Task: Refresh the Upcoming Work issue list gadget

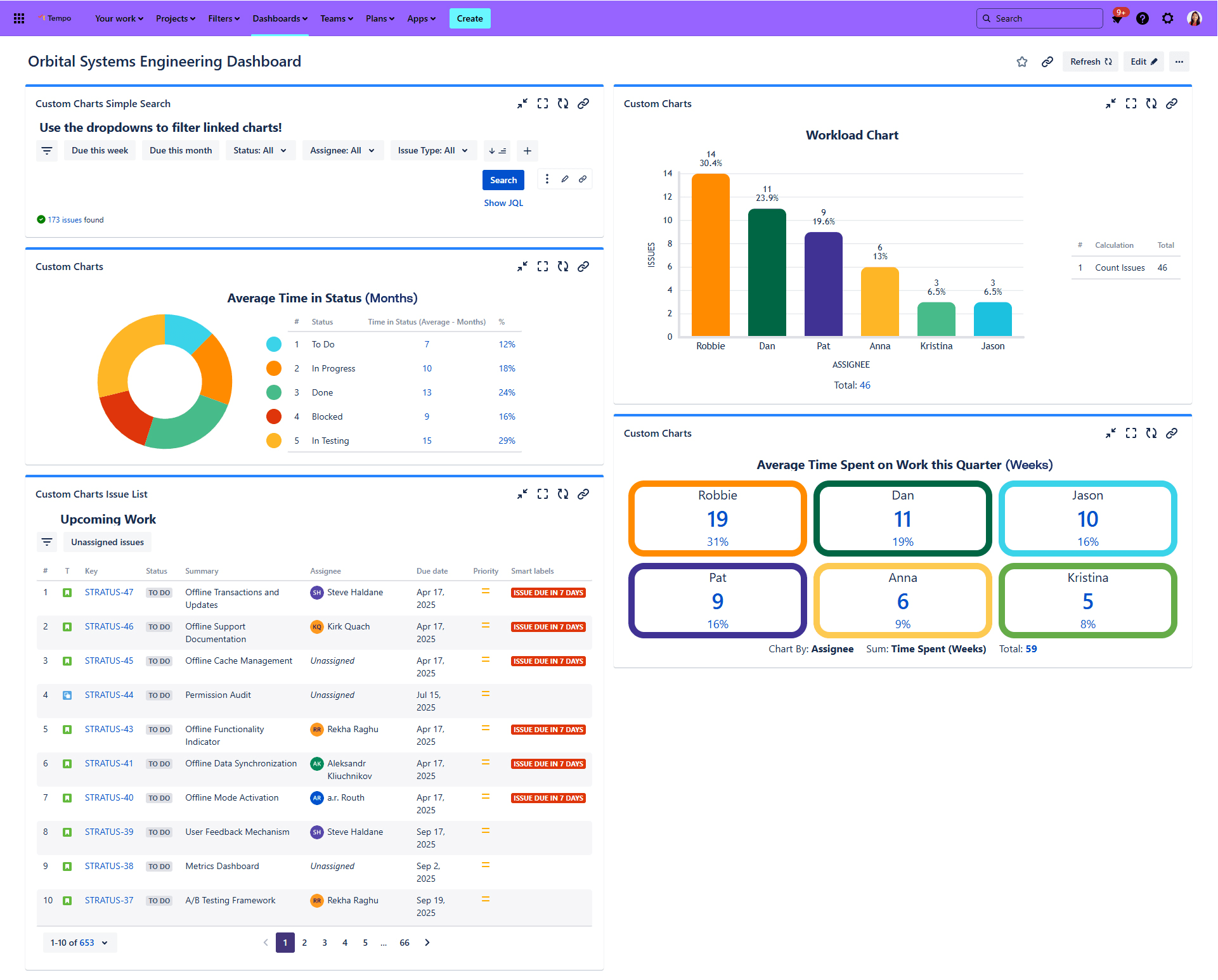Action: click(562, 494)
